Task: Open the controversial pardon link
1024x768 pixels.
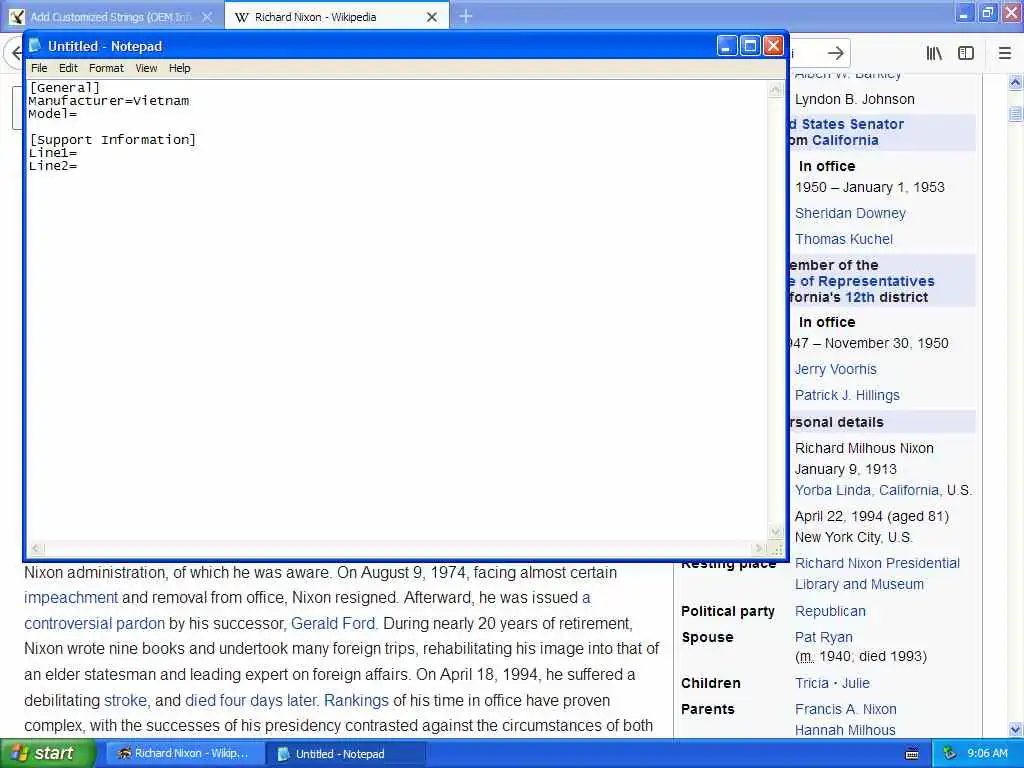Action: click(95, 624)
